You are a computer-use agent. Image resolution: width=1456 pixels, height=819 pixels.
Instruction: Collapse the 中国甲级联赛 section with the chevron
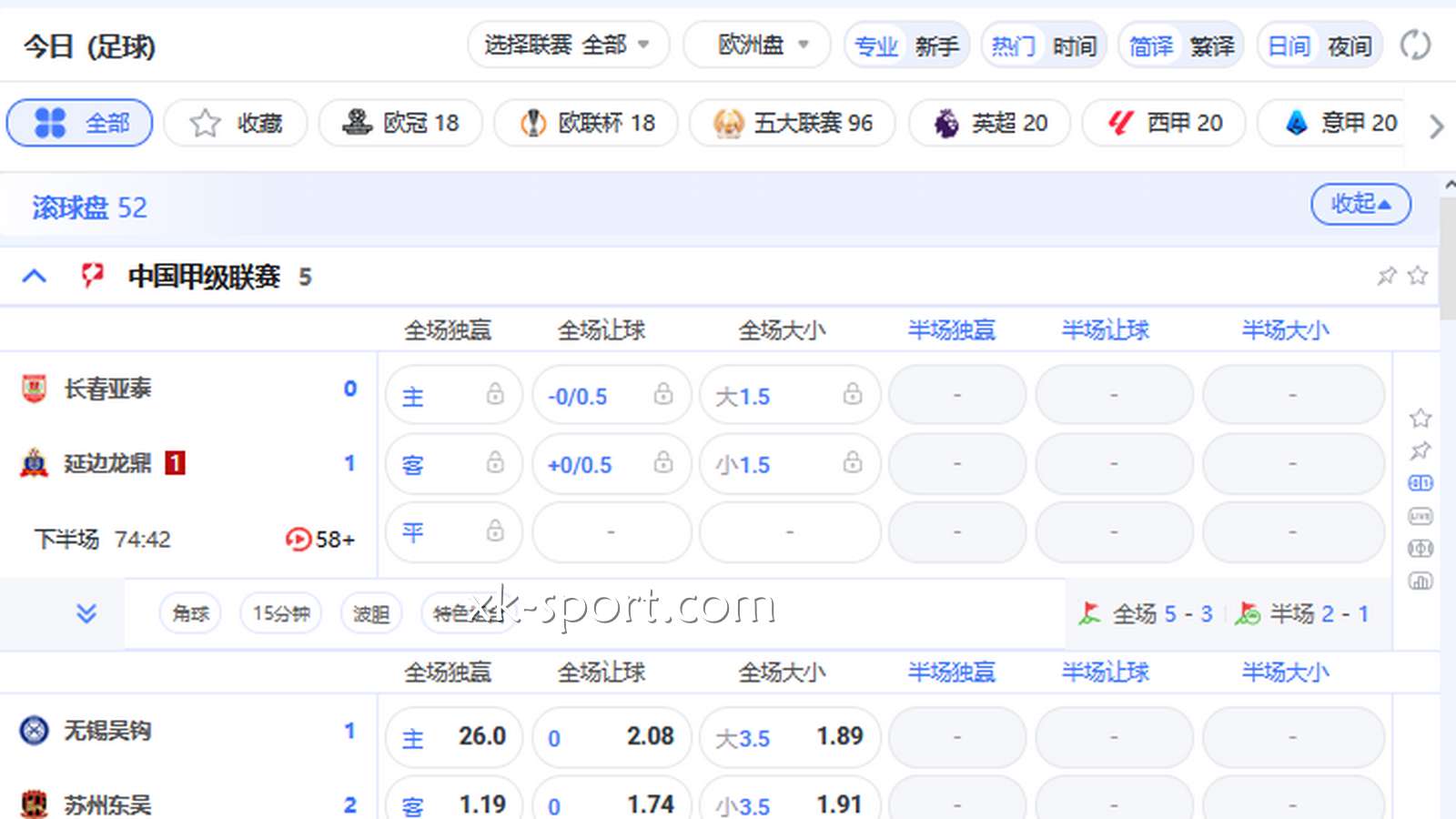(35, 276)
